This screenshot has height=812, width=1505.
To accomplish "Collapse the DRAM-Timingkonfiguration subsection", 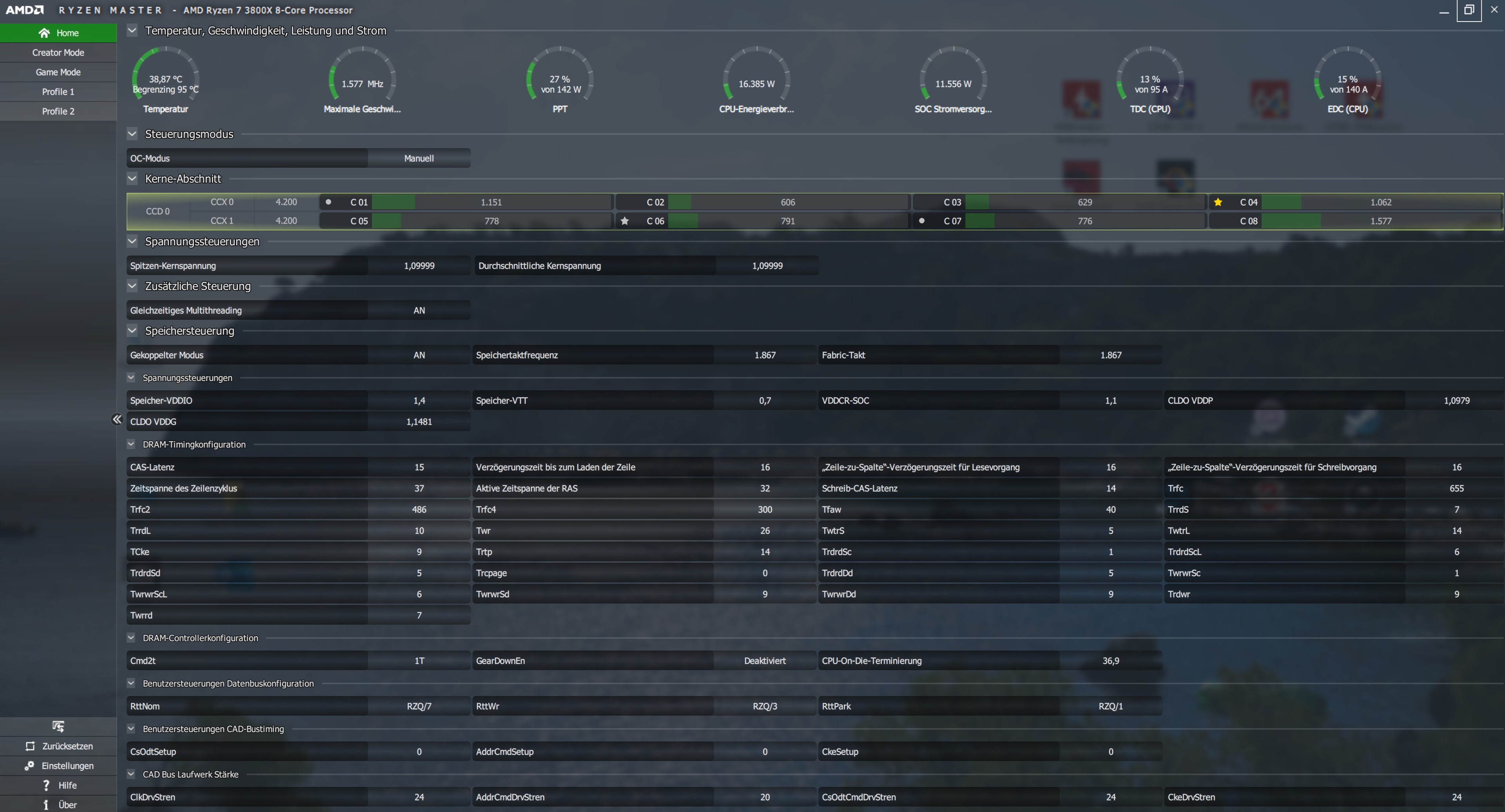I will coord(131,444).
